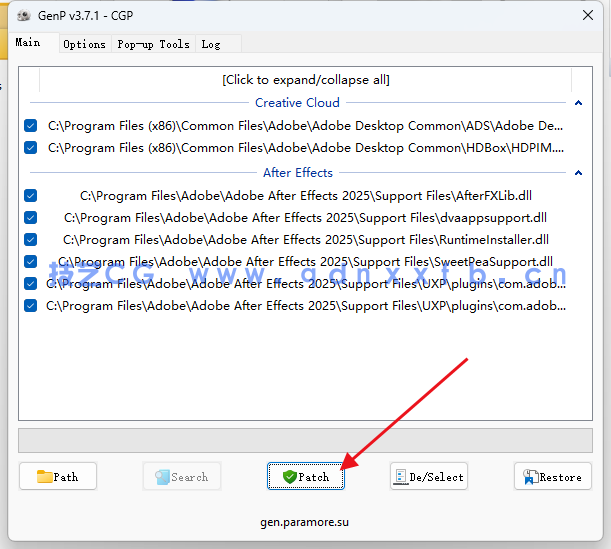Viewport: 611px width, 549px height.
Task: Collapse the After Effects group arrow
Action: 578,173
